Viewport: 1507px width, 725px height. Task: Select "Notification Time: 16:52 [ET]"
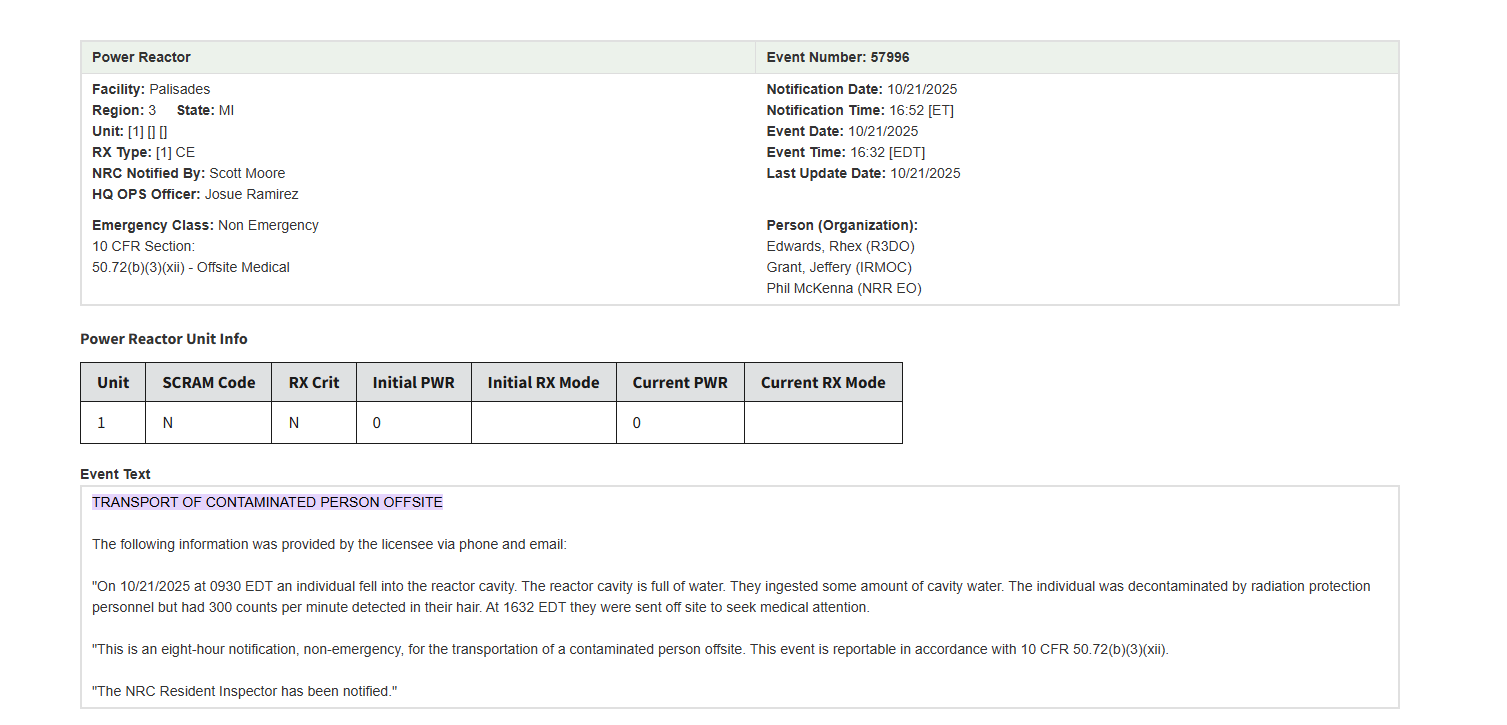(x=860, y=110)
